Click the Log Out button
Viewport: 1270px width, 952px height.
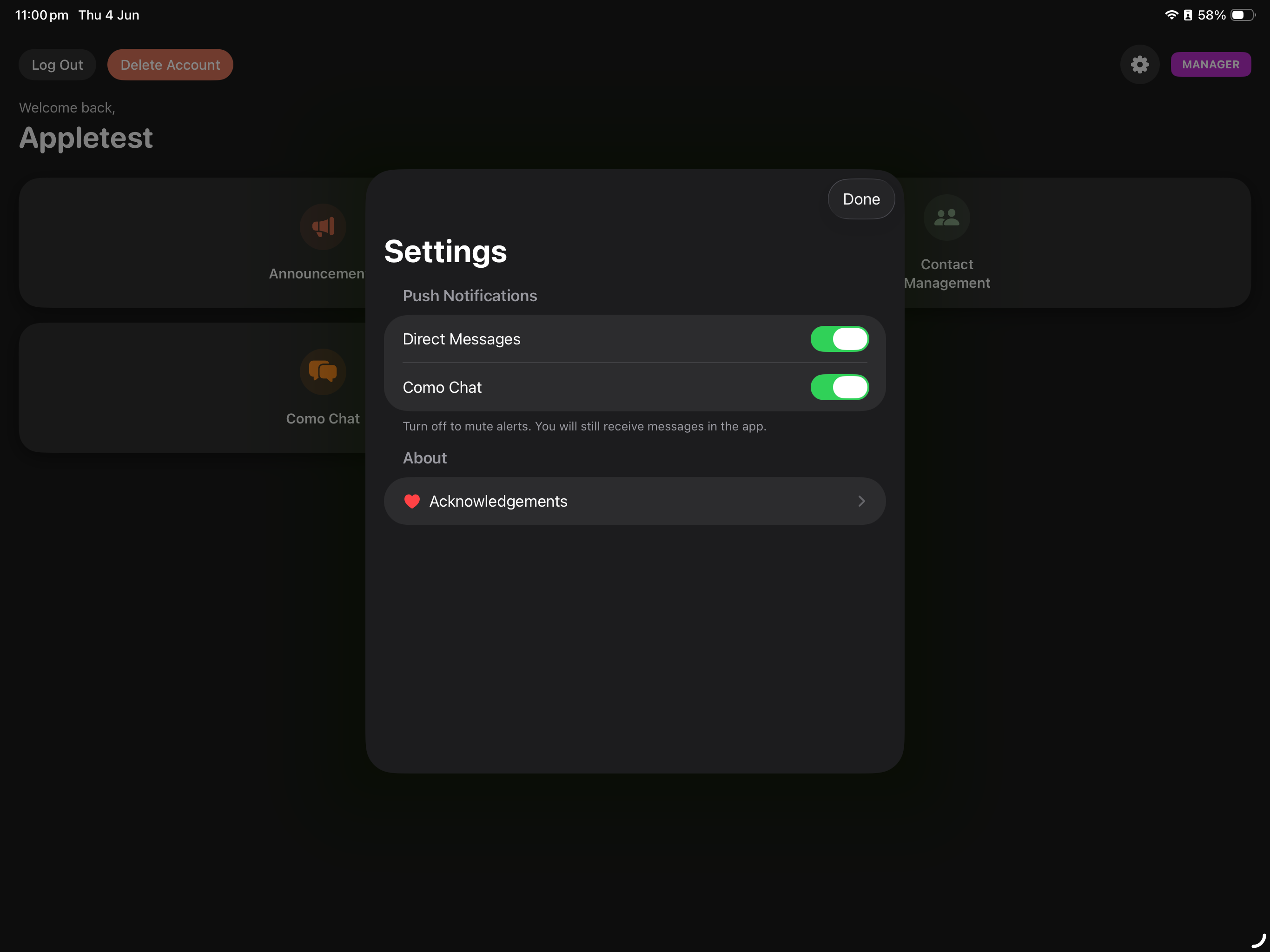(x=58, y=64)
